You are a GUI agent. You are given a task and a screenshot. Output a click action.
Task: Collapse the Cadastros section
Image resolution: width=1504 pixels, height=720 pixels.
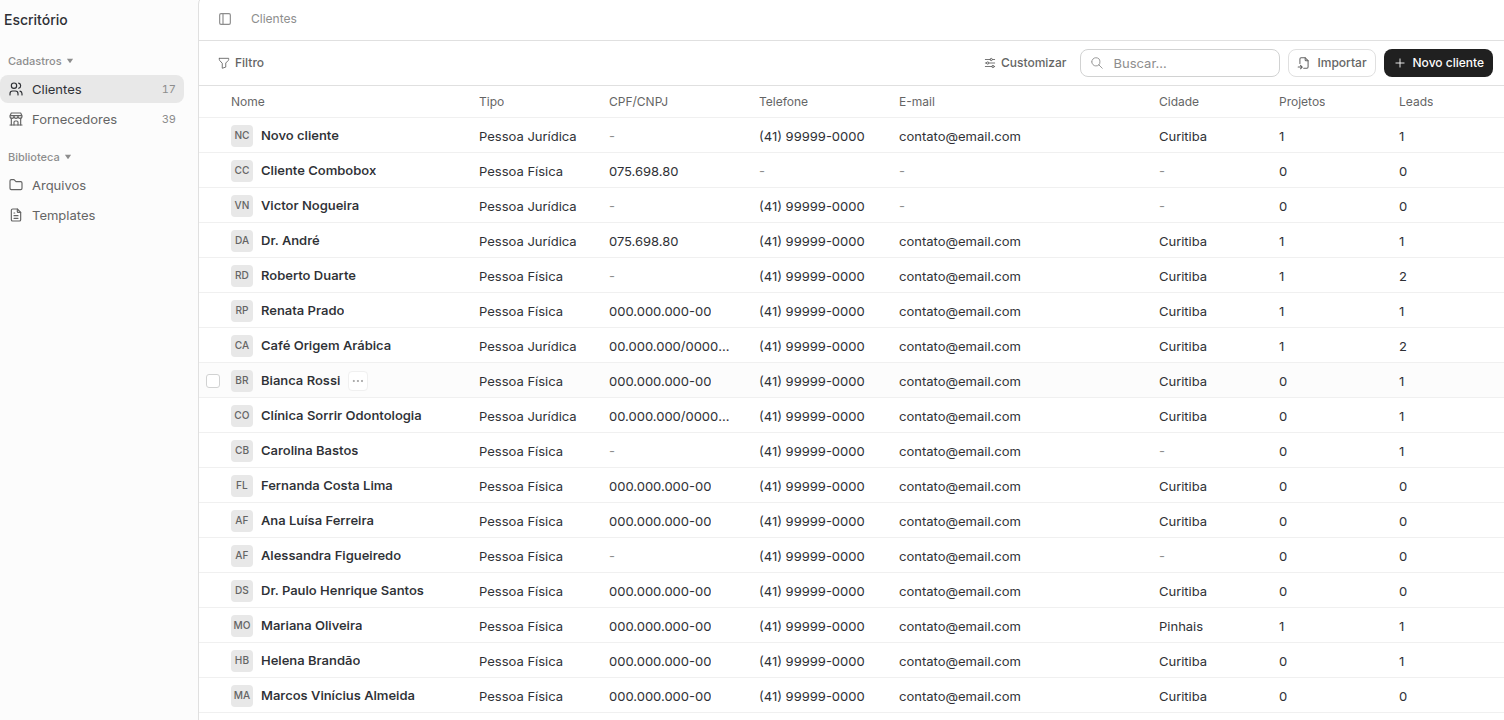[41, 61]
